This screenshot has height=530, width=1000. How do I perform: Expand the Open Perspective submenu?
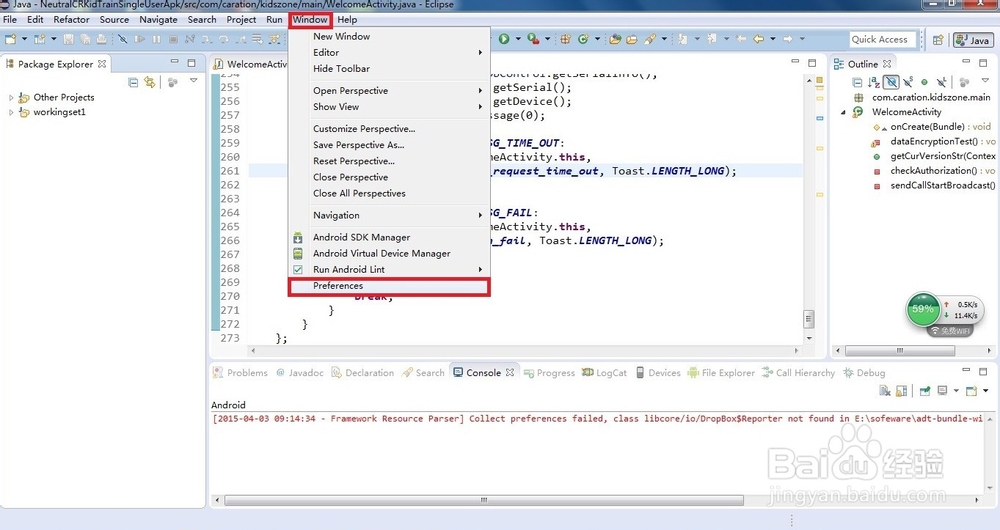(480, 91)
